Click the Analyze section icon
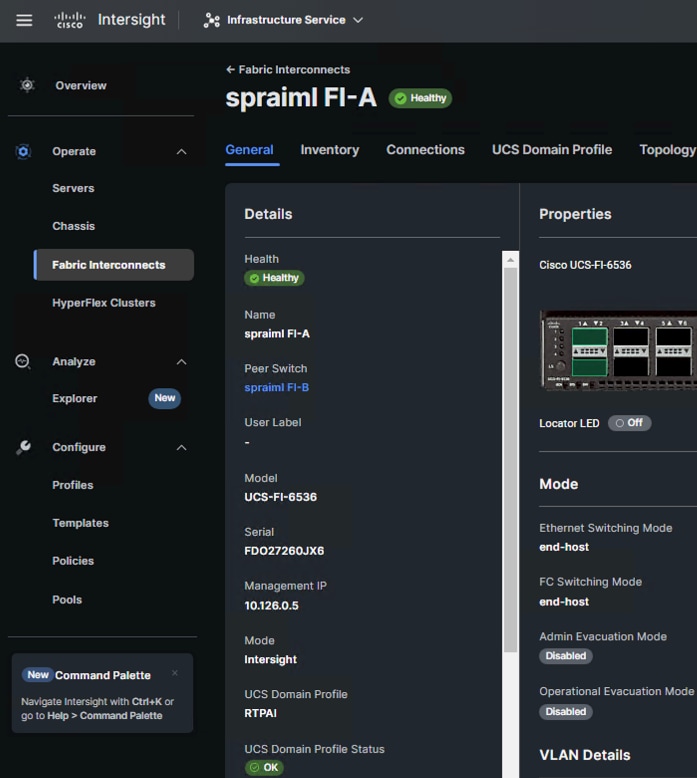697x778 pixels. (x=23, y=362)
